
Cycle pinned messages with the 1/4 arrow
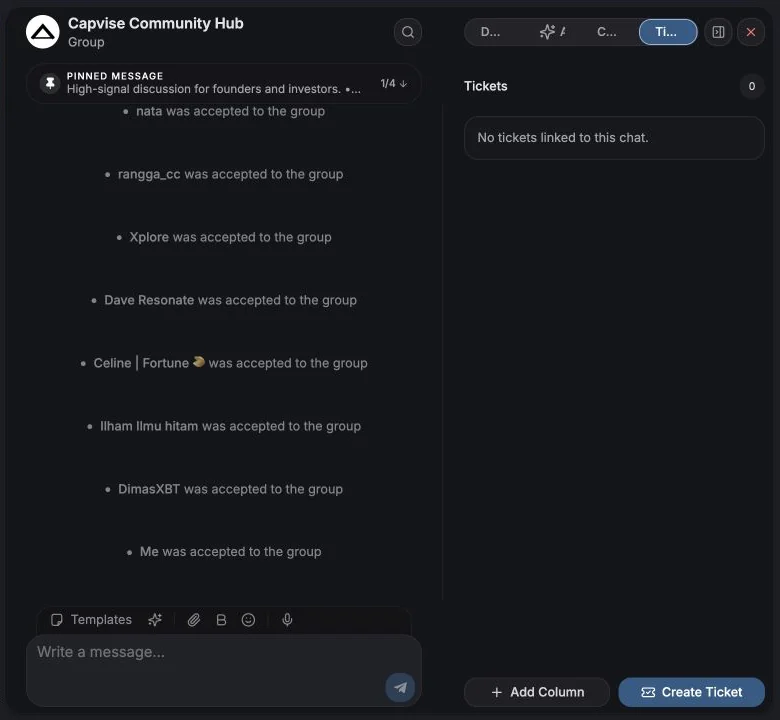[x=394, y=84]
